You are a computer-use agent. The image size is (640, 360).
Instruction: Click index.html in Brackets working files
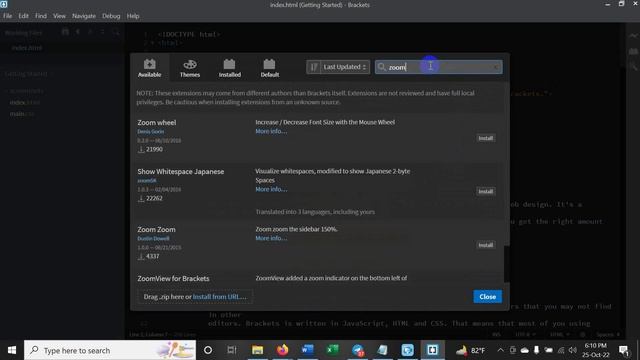point(27,48)
